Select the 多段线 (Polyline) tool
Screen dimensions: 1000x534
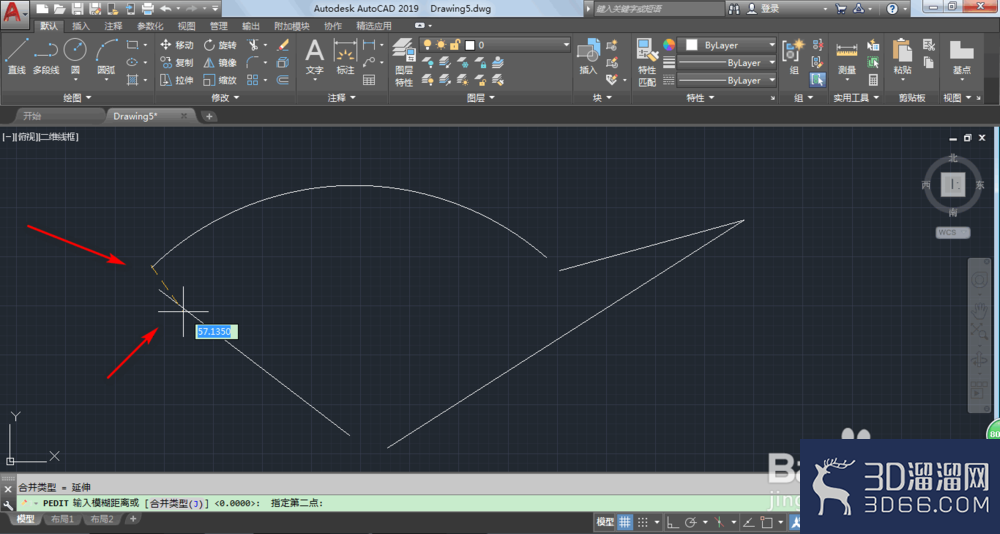pyautogui.click(x=45, y=56)
